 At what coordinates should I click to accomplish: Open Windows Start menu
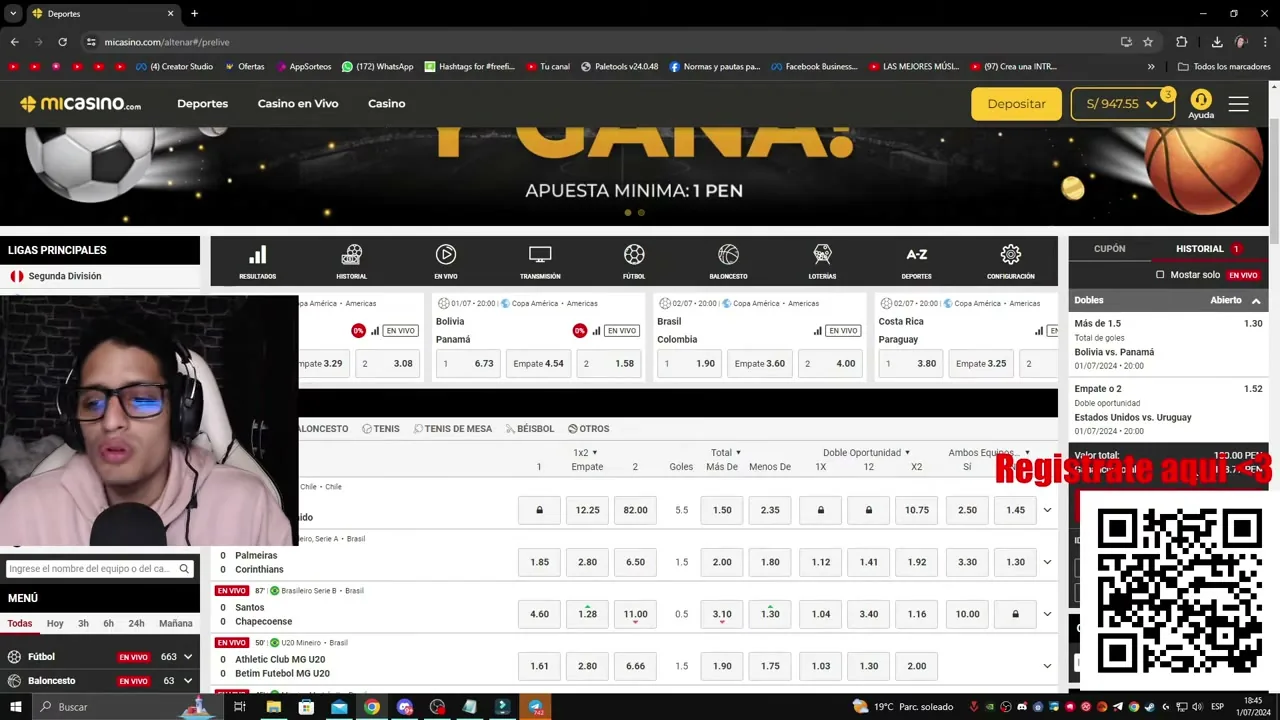(15, 707)
